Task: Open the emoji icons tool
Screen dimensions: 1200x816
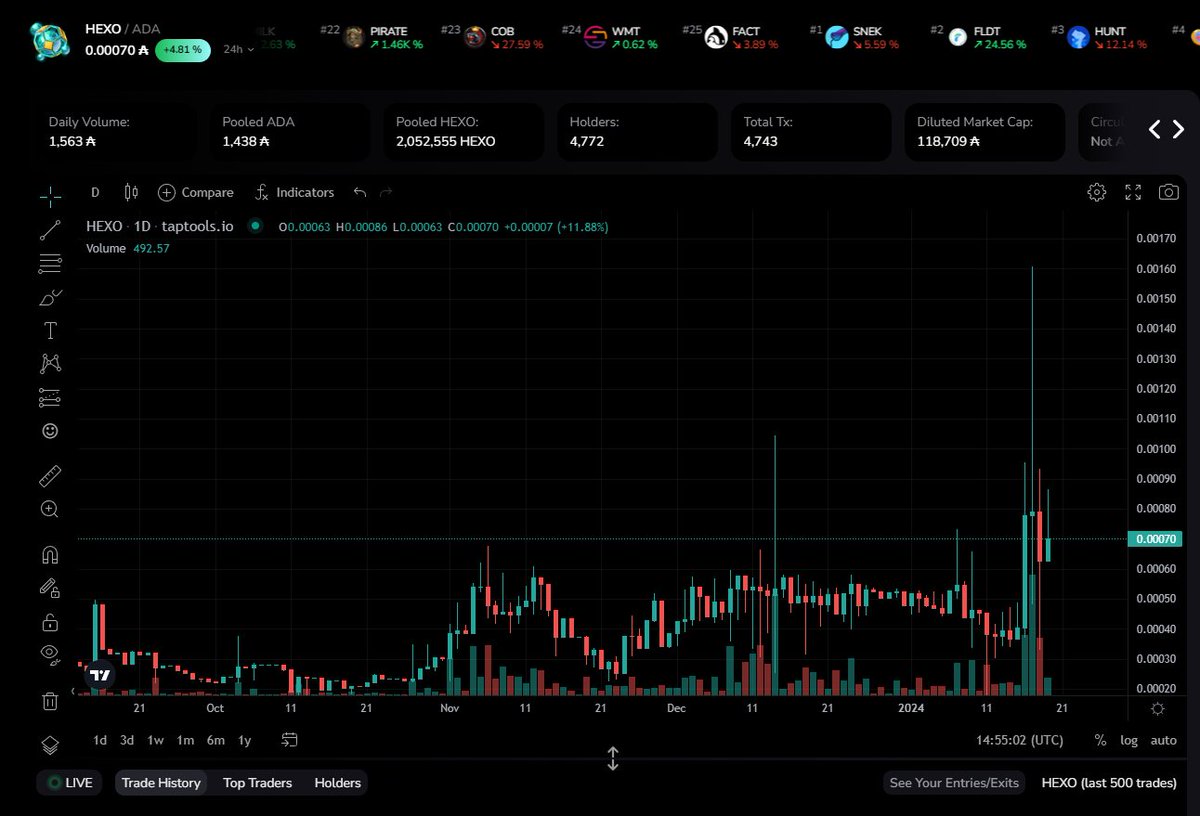Action: tap(50, 431)
